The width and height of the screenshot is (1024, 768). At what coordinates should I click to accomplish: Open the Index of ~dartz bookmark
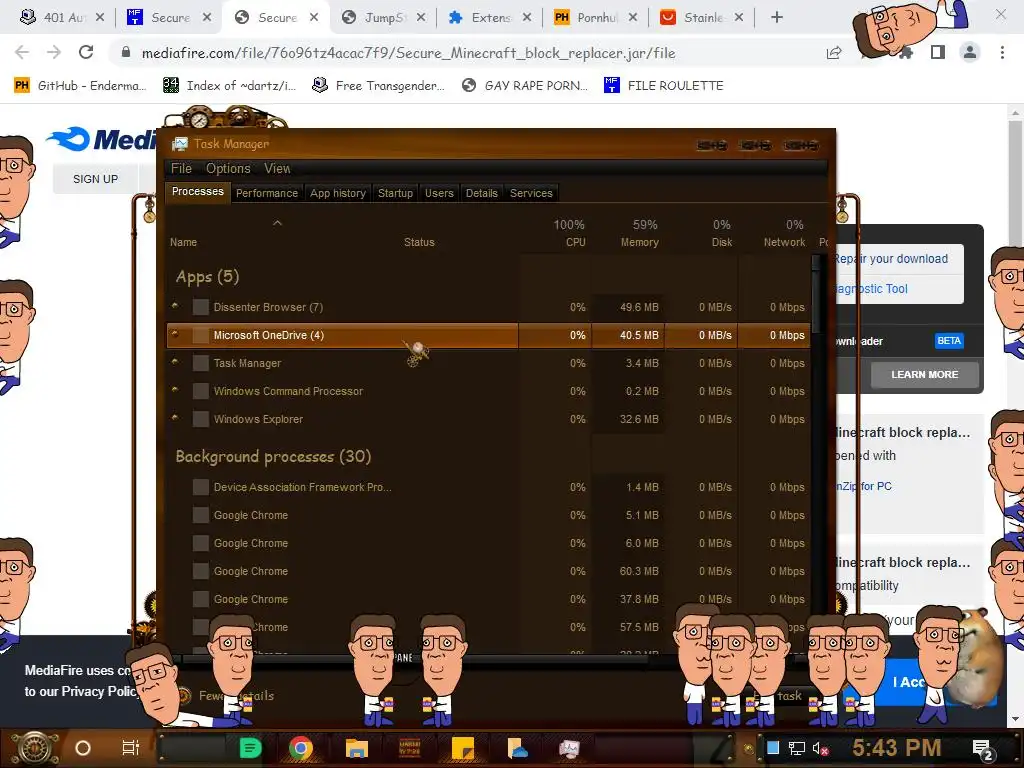coord(229,86)
